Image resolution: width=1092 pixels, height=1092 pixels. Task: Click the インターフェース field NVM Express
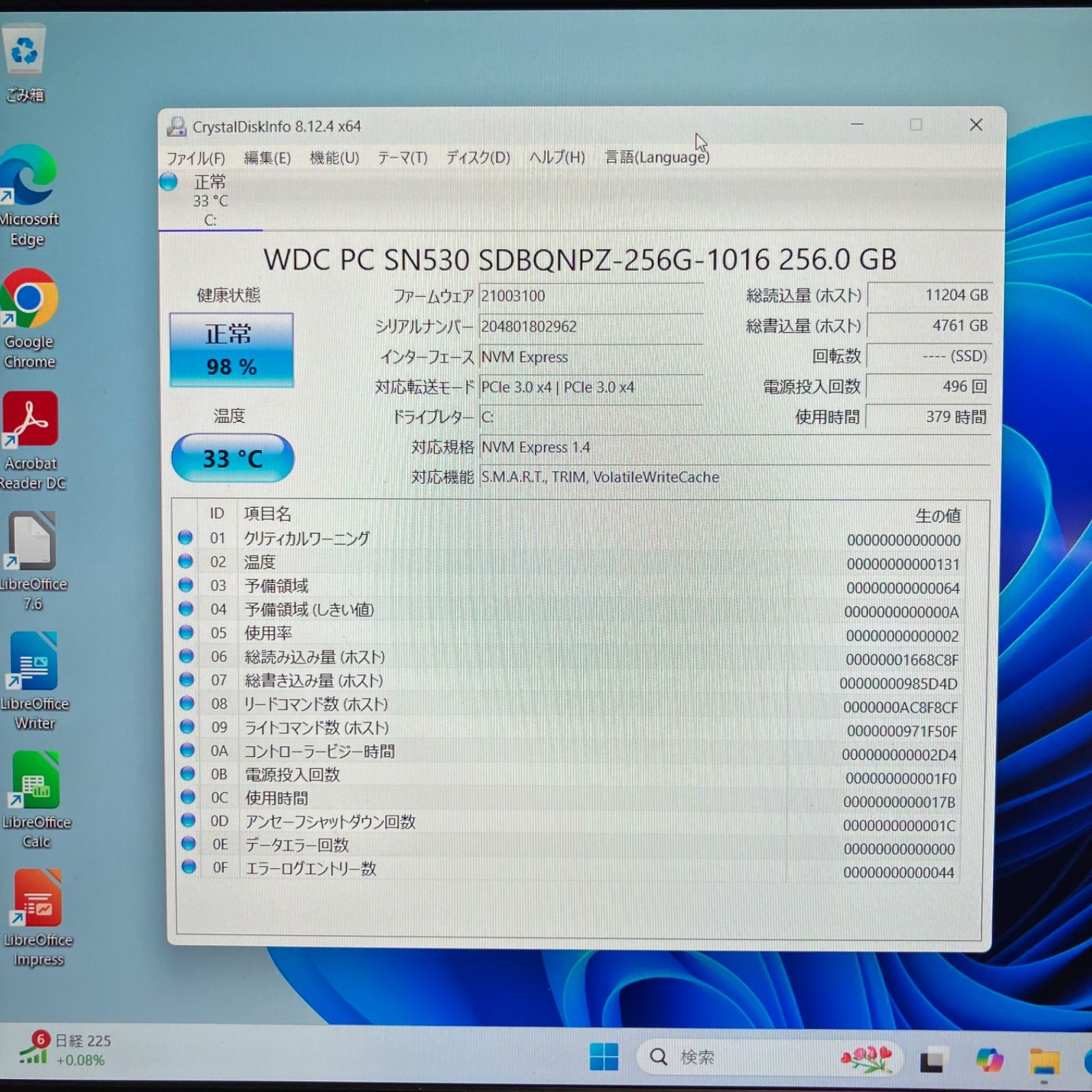(x=591, y=357)
